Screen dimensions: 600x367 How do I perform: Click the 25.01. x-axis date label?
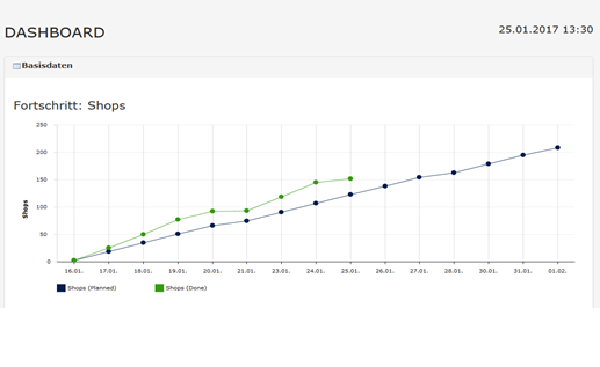[350, 271]
